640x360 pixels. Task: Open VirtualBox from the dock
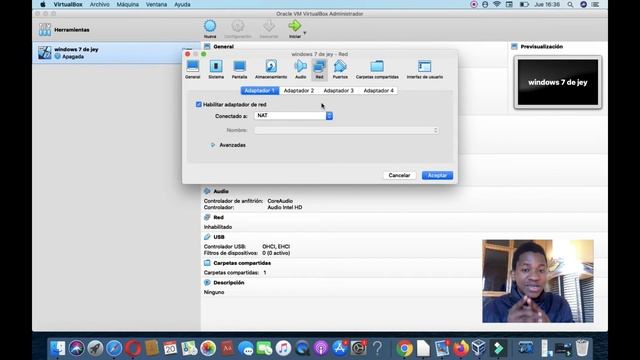[x=478, y=348]
